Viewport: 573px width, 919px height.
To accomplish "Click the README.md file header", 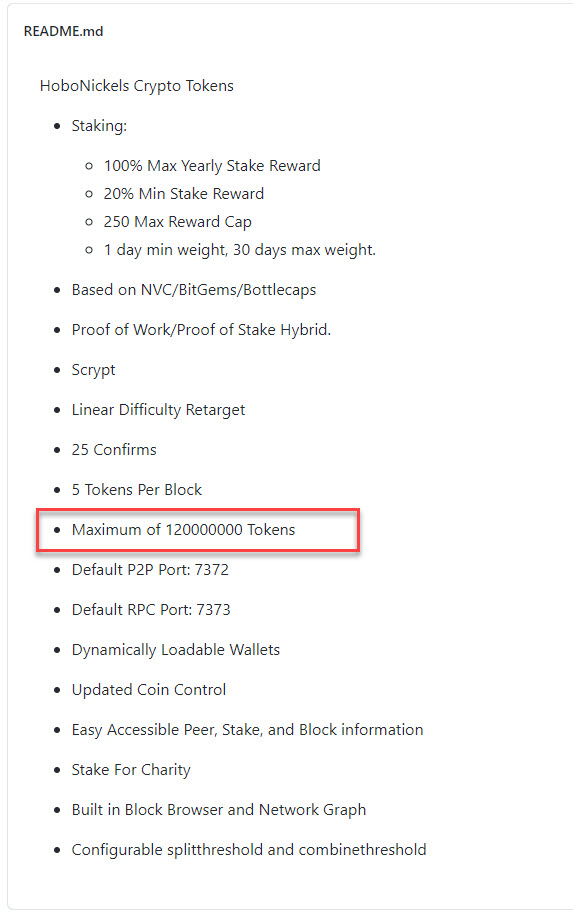I will point(63,31).
